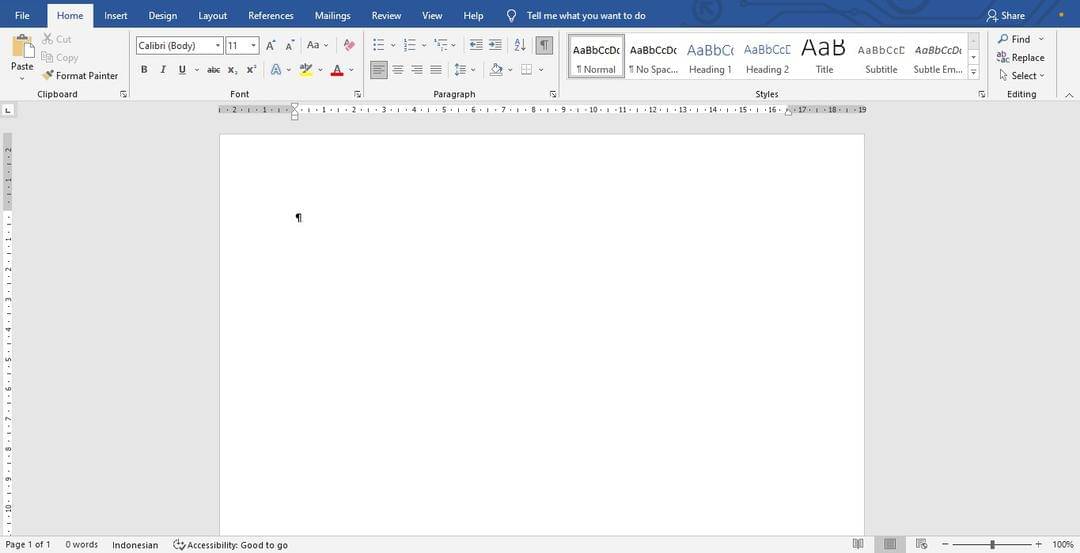Switch to the Mailings tab
Viewport: 1080px width, 553px height.
point(333,15)
